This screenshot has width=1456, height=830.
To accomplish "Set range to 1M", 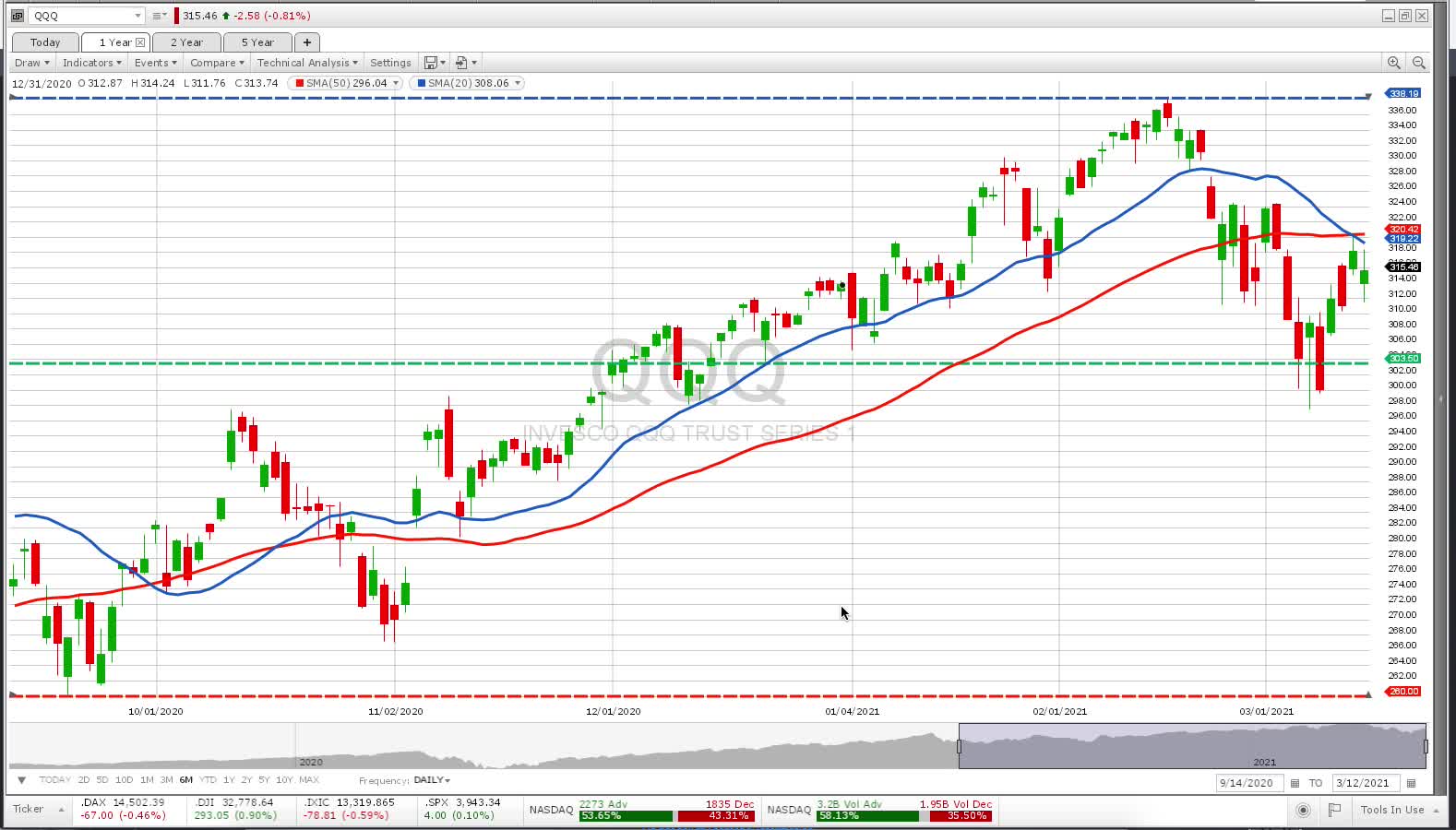I will 147,780.
